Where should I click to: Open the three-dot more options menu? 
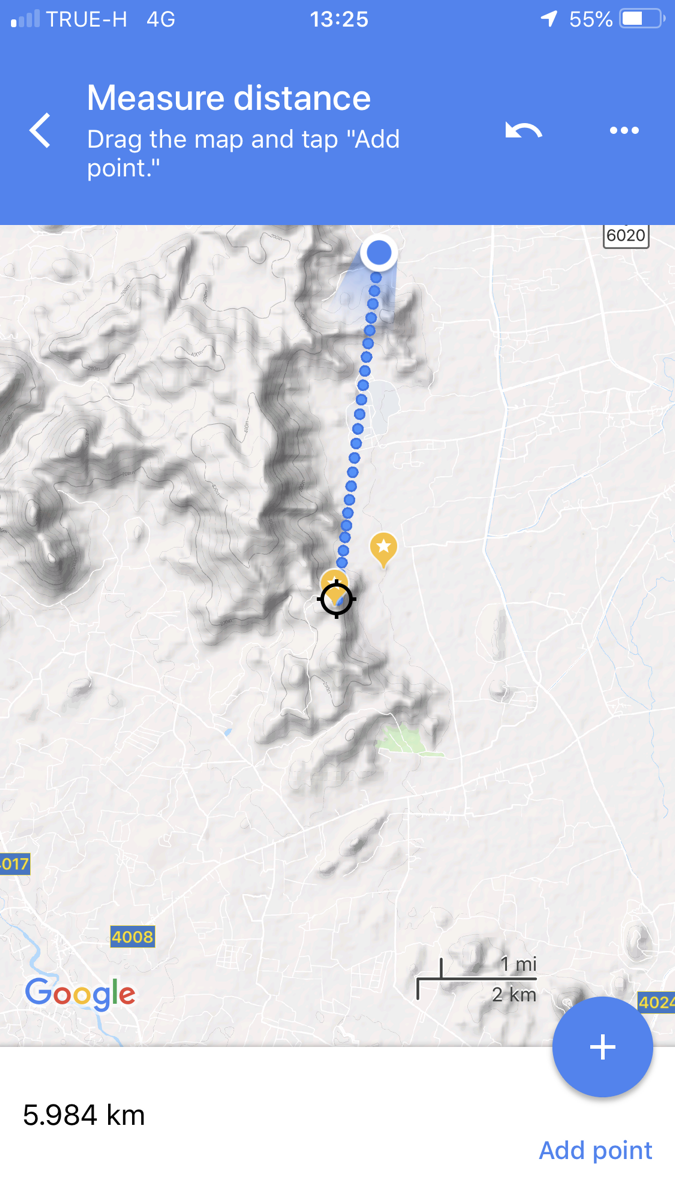(624, 130)
